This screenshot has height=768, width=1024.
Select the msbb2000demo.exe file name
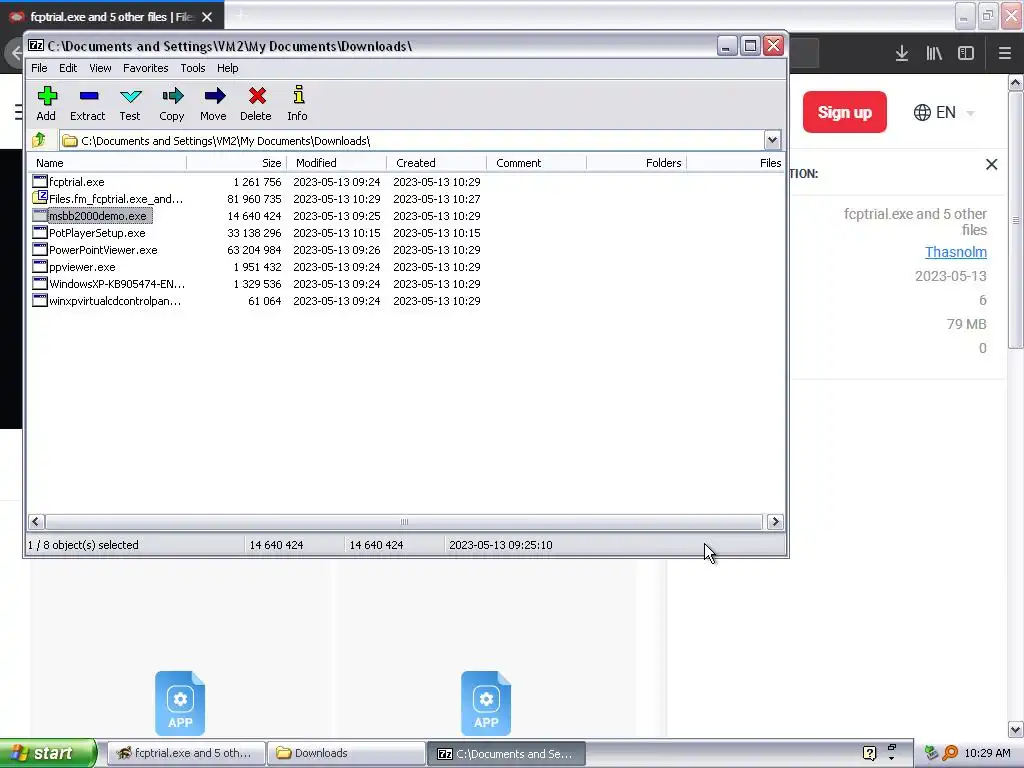pos(98,216)
